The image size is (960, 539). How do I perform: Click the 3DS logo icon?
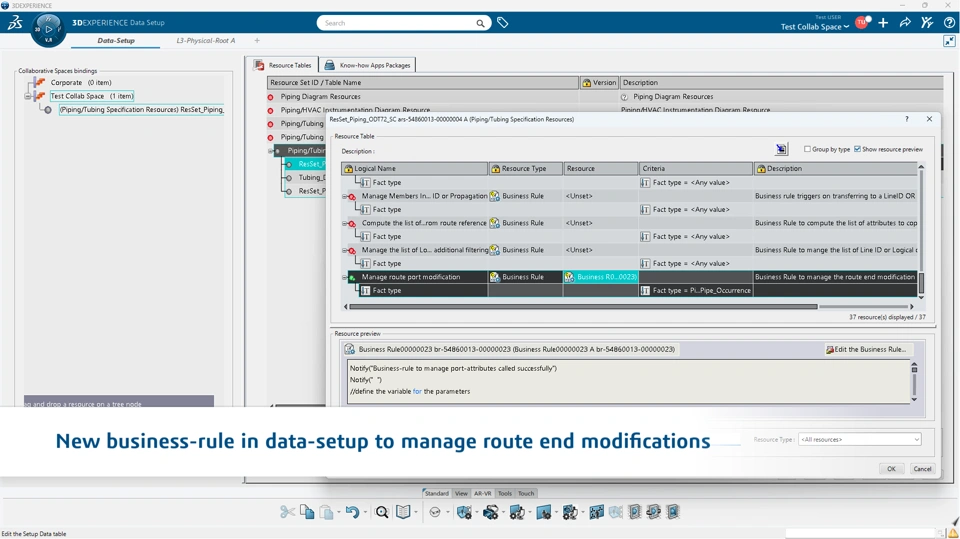click(x=15, y=23)
